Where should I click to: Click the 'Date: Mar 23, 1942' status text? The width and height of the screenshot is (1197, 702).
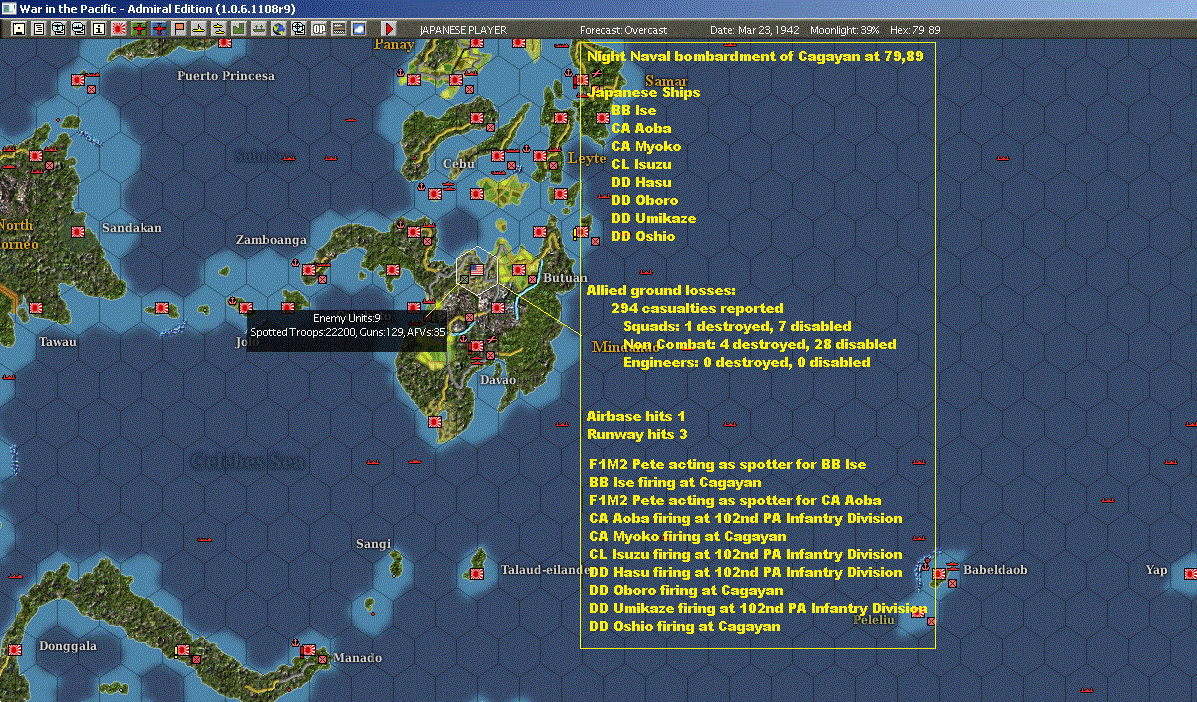(754, 30)
